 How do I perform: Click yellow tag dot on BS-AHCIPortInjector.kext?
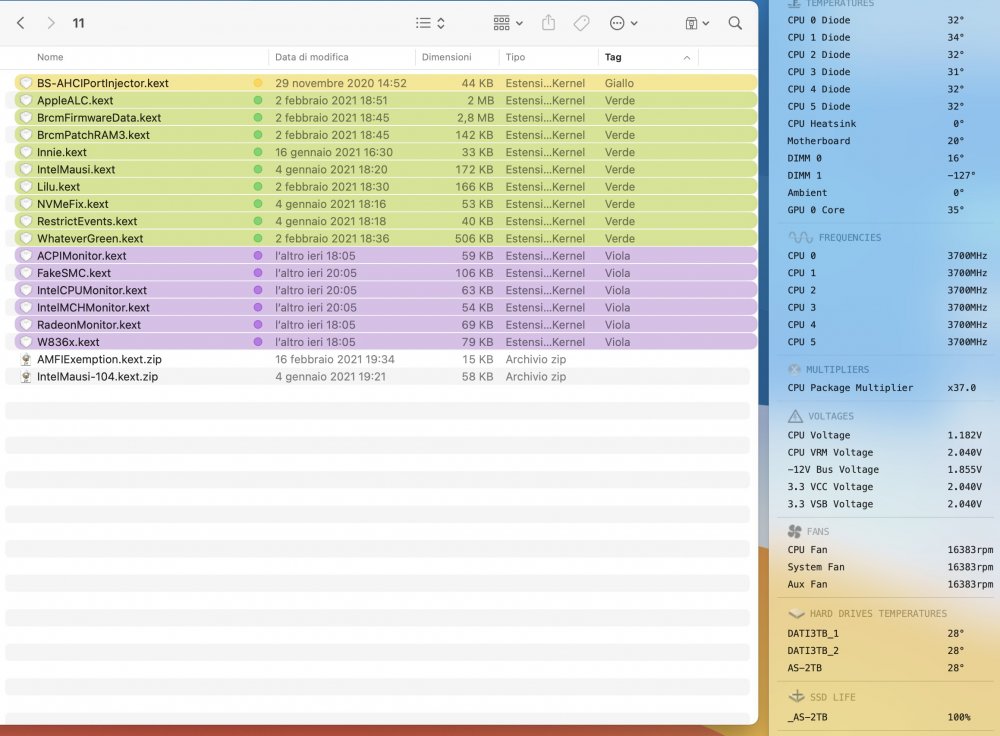point(258,83)
